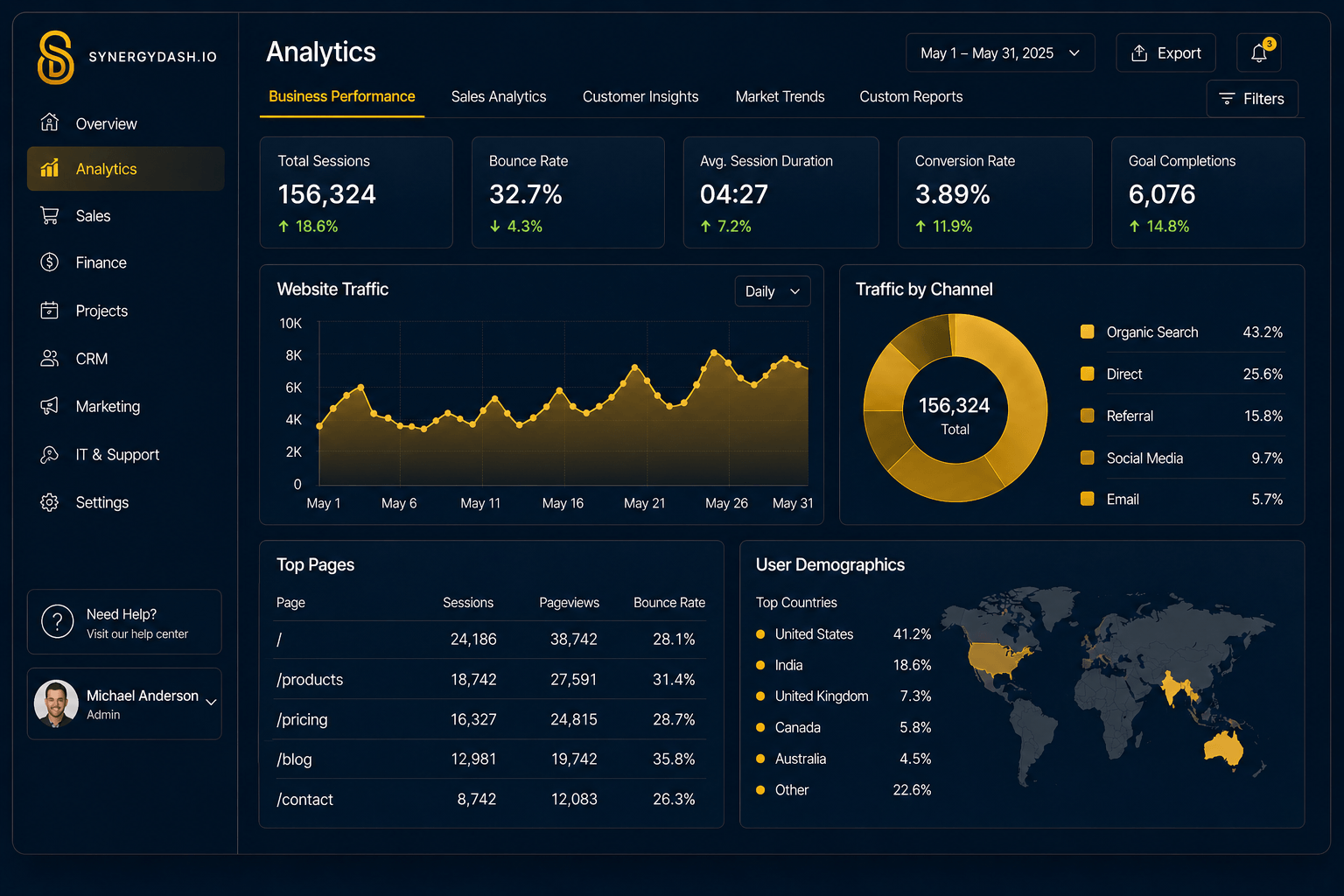Select United States in Top Countries
Screen dimensions: 1344x896
844,633
